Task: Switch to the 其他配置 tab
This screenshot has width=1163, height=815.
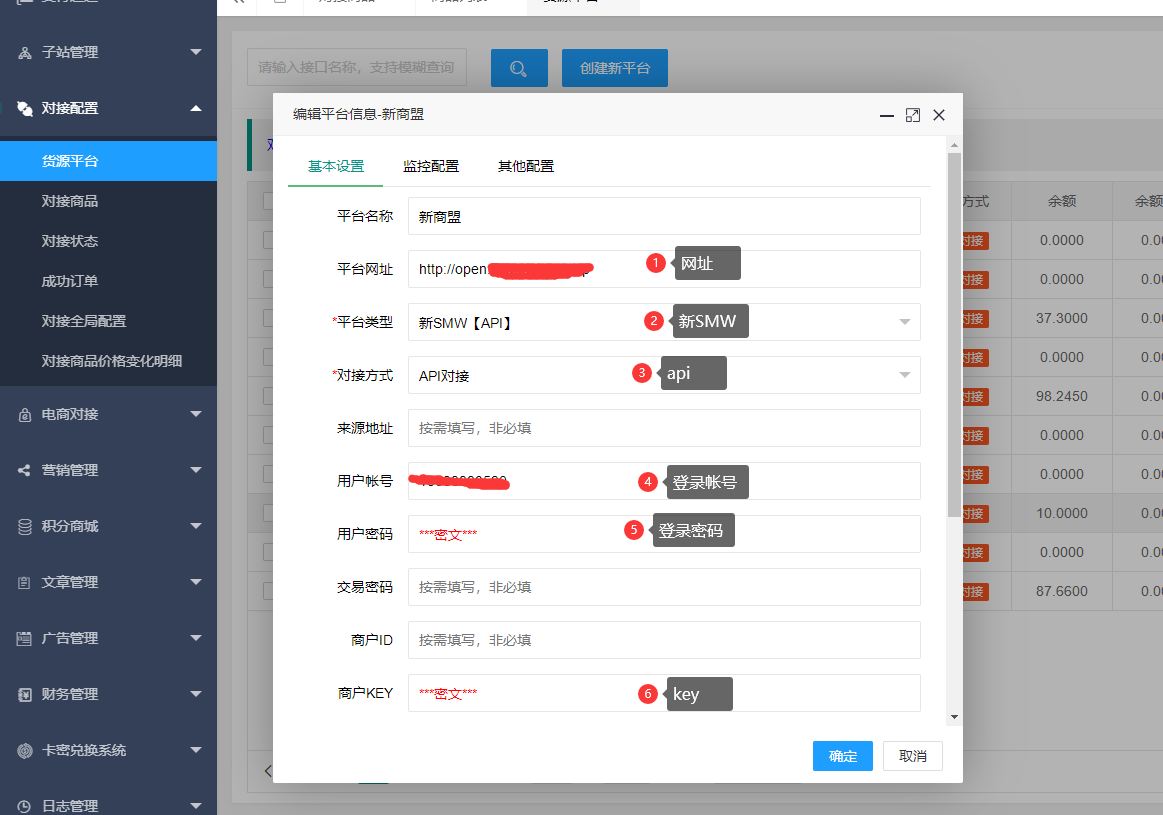Action: click(x=526, y=166)
